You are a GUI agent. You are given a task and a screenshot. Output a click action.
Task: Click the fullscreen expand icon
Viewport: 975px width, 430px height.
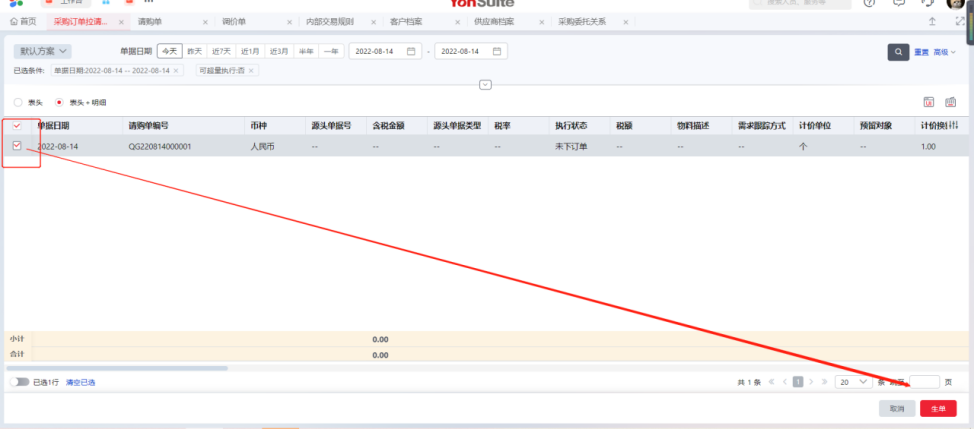click(959, 21)
